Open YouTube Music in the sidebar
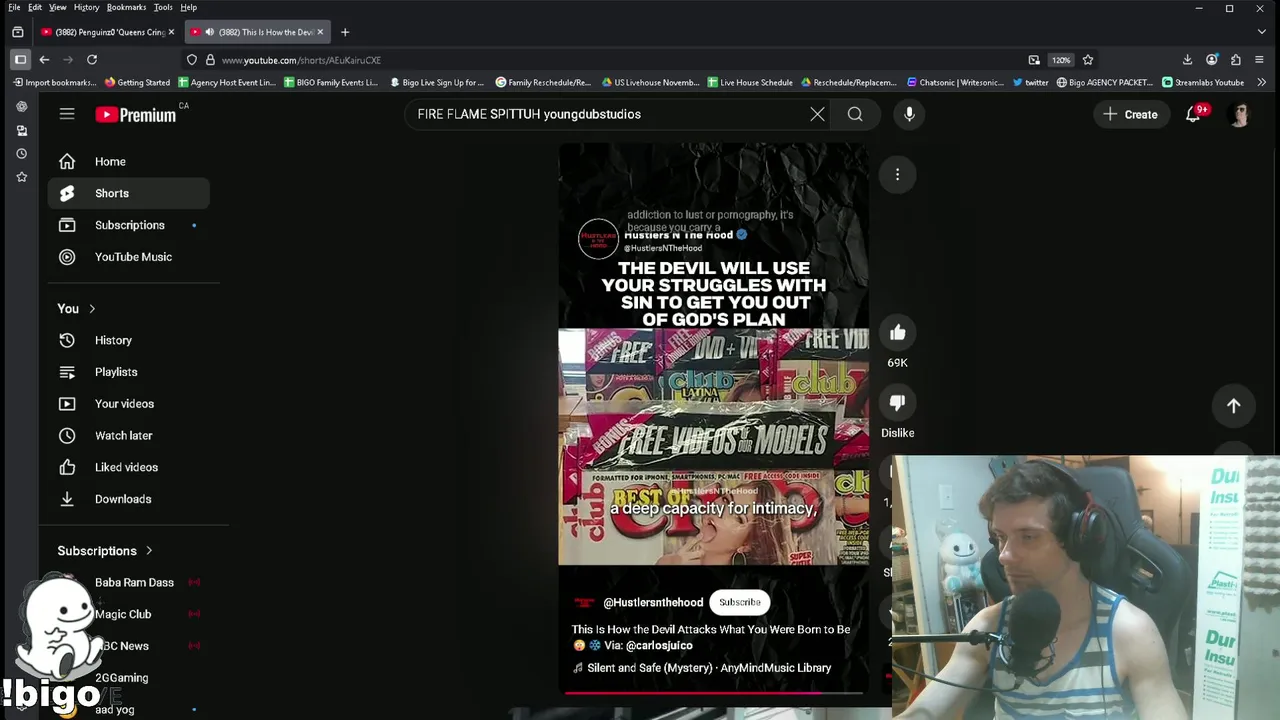The image size is (1280, 720). pos(129,257)
